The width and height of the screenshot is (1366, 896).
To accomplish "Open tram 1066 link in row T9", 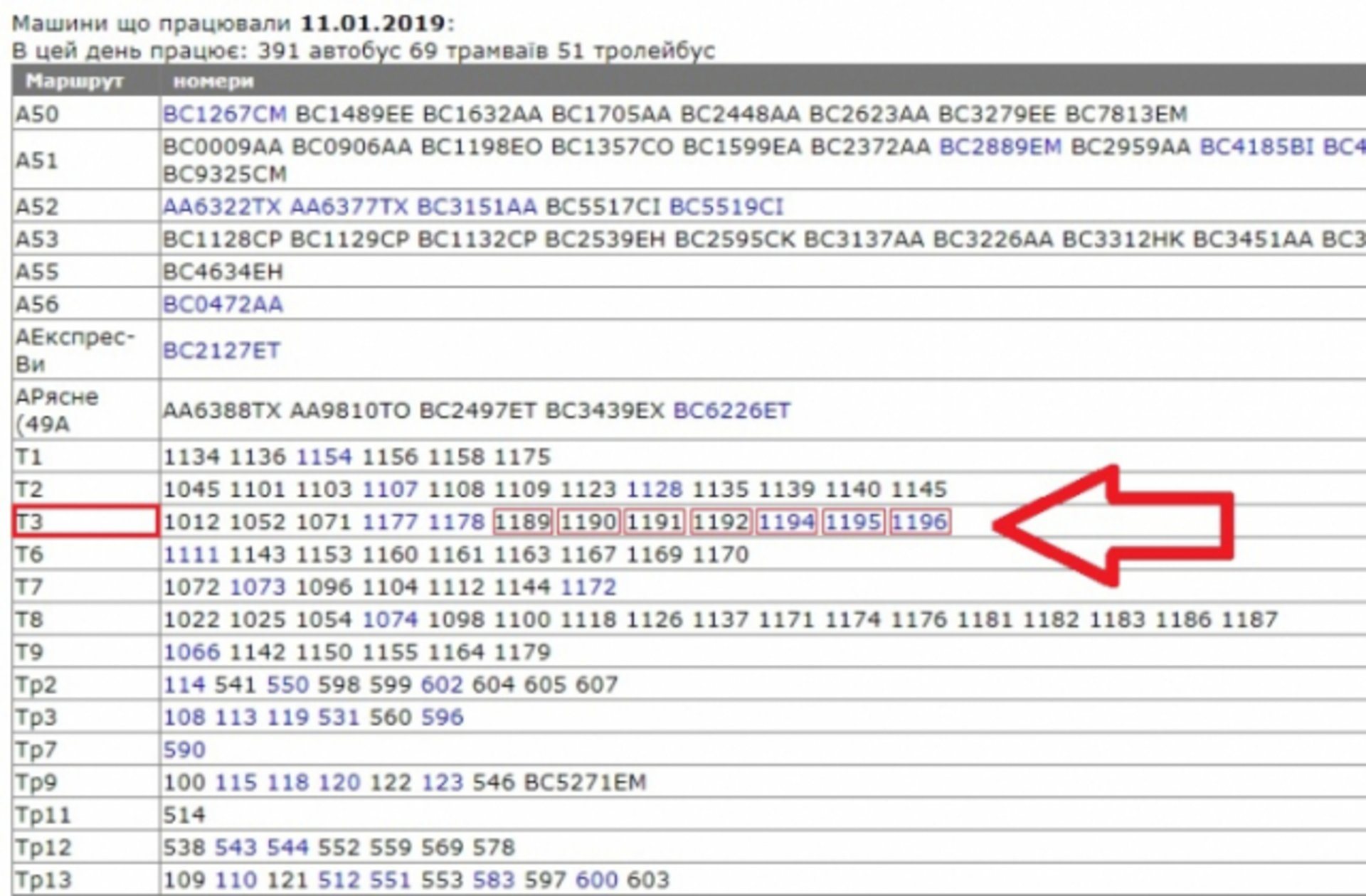I will (x=191, y=652).
